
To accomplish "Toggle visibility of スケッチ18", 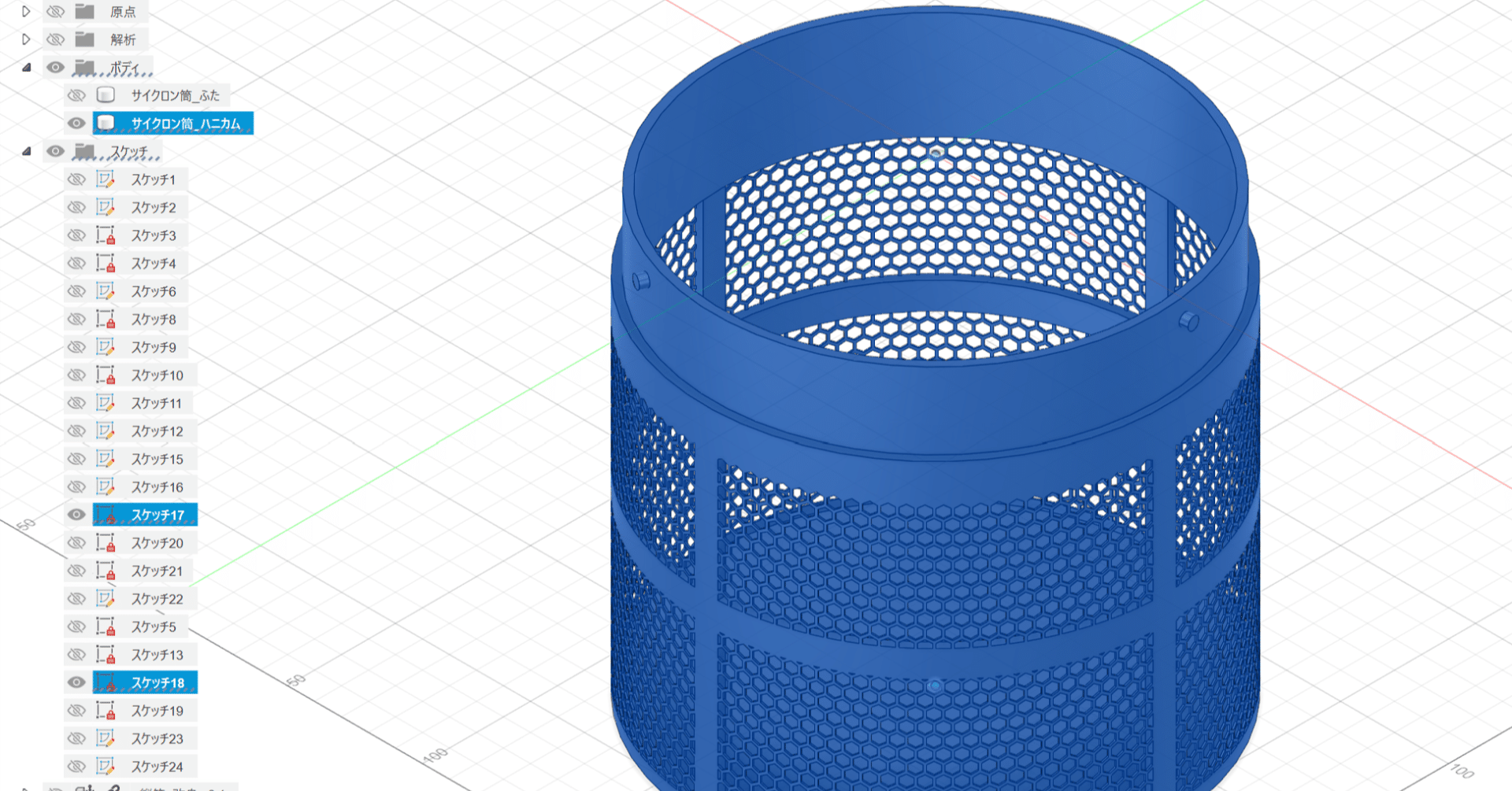I will (x=76, y=682).
